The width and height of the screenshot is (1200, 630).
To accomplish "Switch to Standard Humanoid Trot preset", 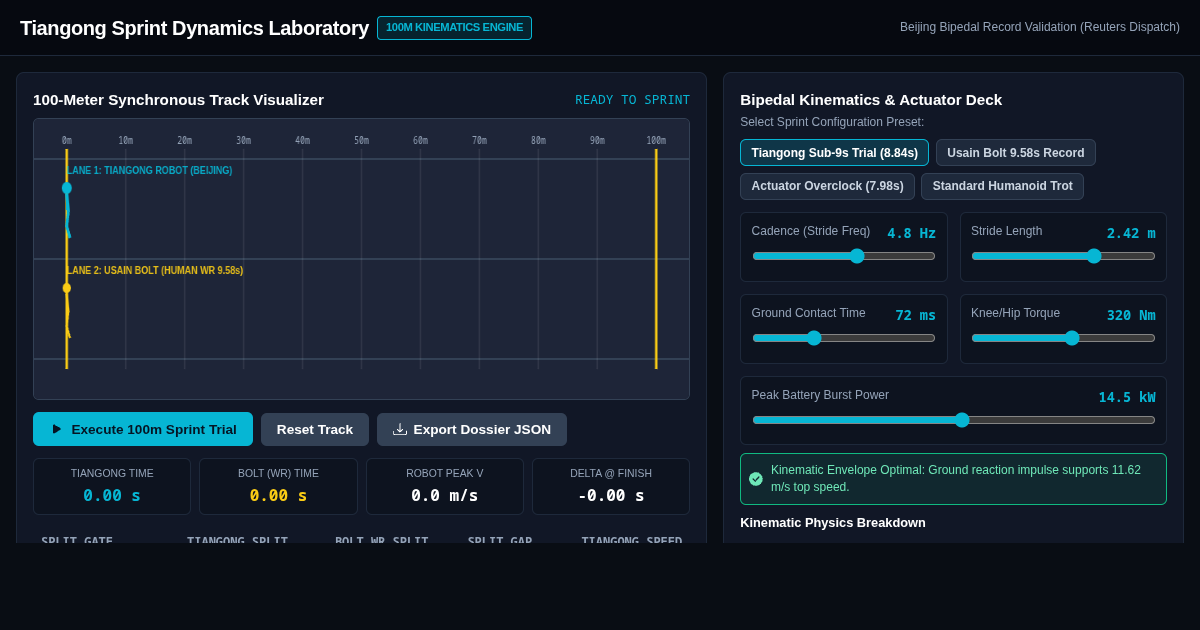I will tap(1002, 186).
